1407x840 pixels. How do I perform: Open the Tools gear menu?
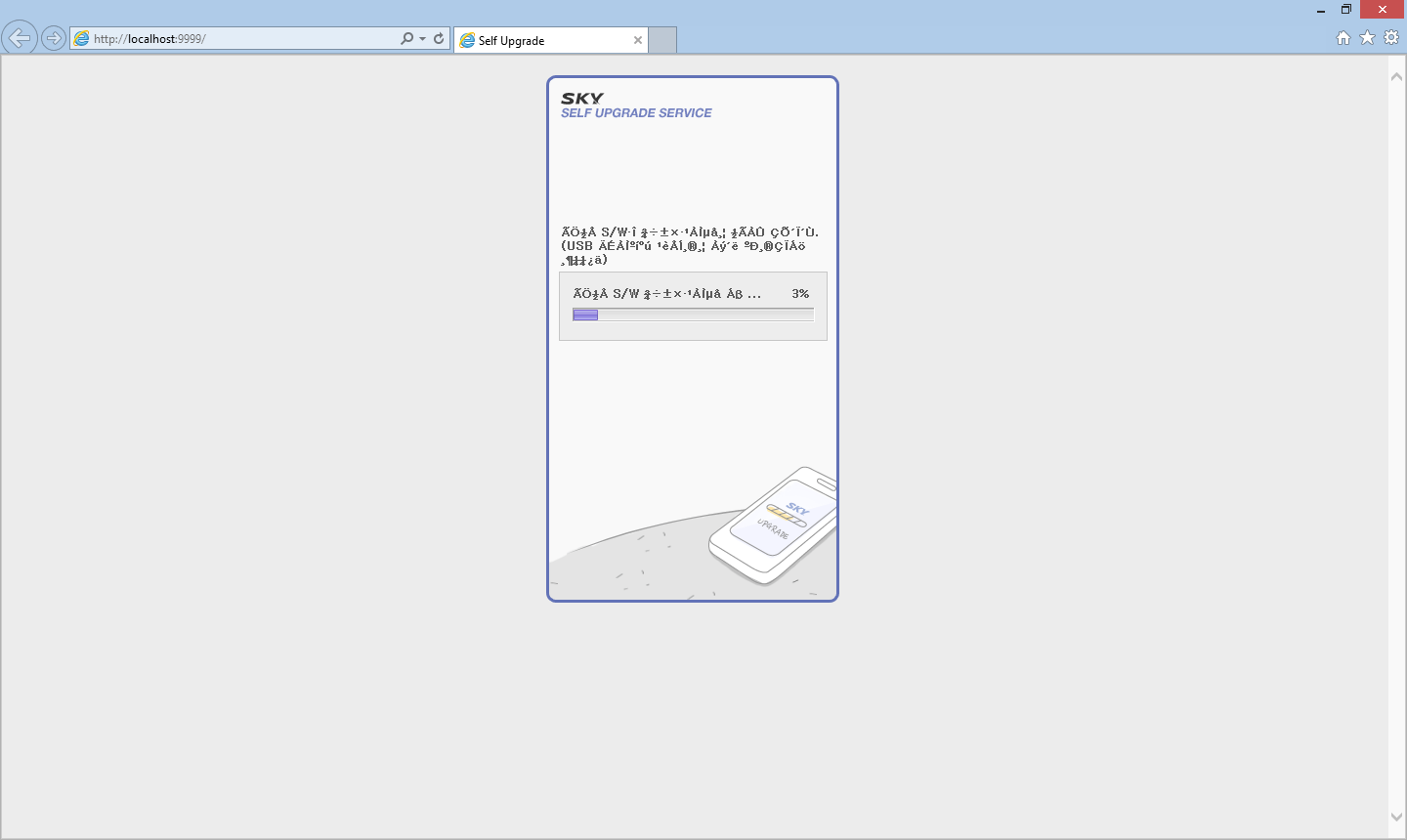[x=1391, y=38]
